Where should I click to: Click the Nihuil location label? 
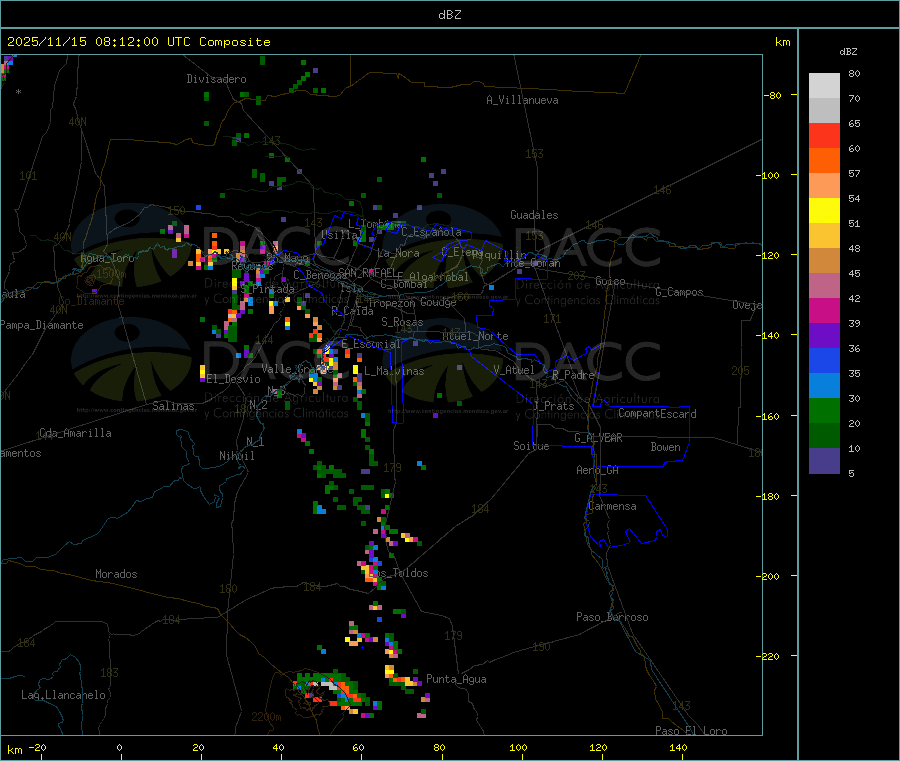(x=236, y=456)
